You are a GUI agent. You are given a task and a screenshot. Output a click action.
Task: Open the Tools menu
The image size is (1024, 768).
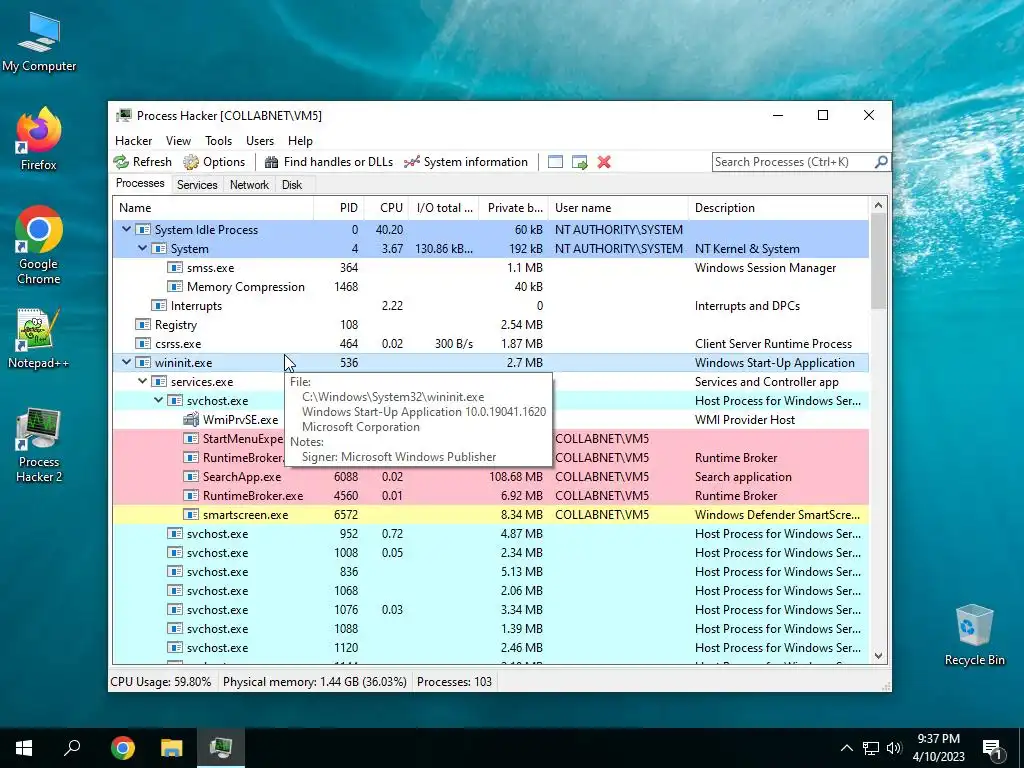click(x=218, y=140)
